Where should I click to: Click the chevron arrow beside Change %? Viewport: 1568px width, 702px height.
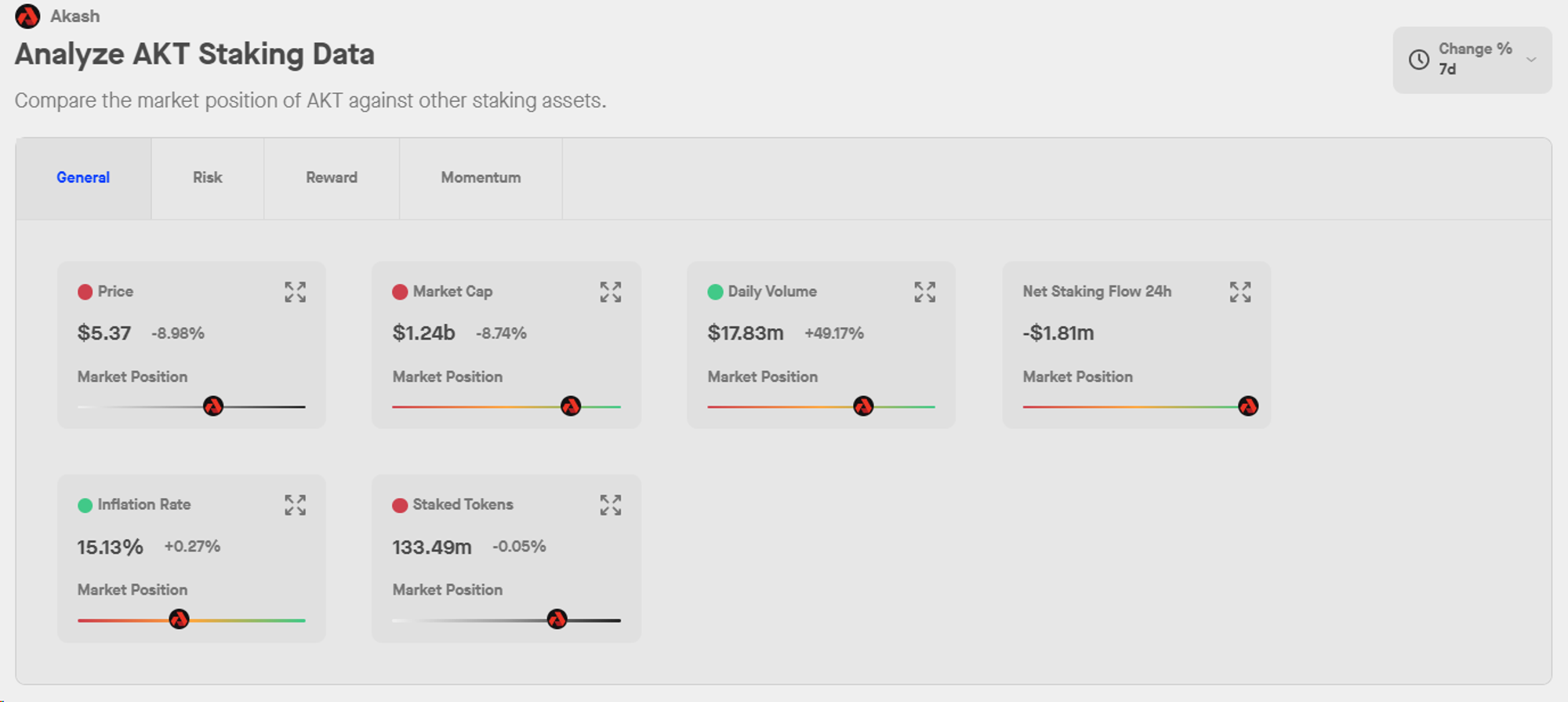(1531, 60)
